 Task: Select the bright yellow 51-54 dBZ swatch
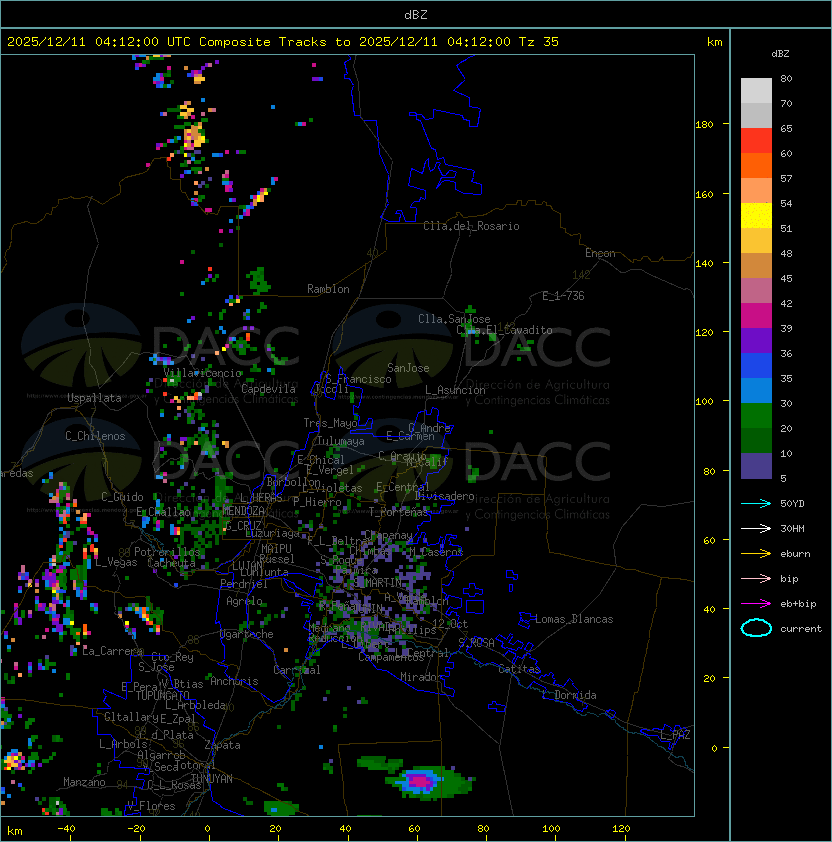[756, 216]
